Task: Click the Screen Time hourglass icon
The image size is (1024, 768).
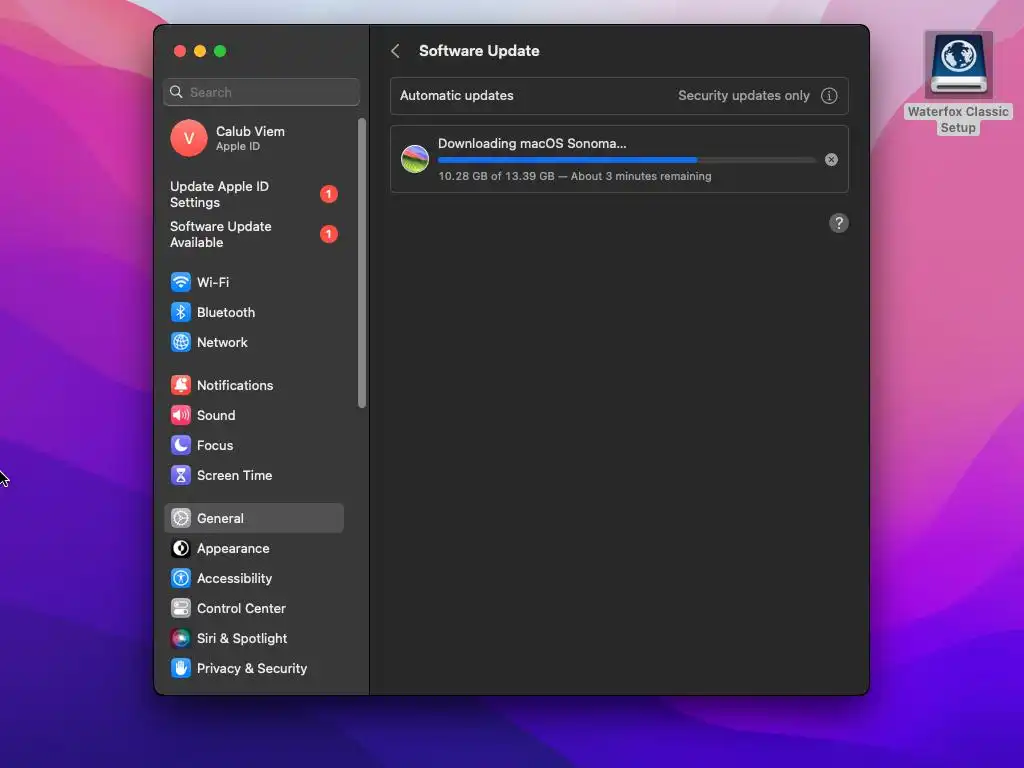Action: 181,475
